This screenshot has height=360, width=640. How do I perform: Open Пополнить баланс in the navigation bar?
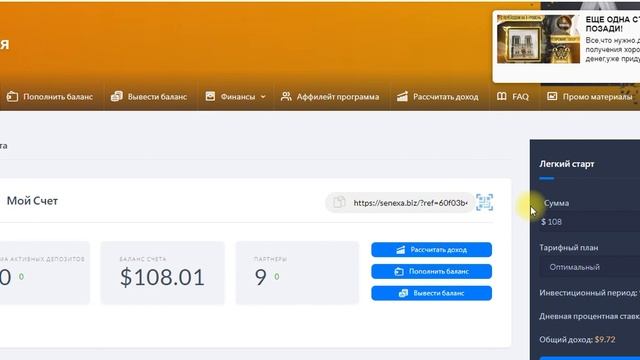pos(50,97)
